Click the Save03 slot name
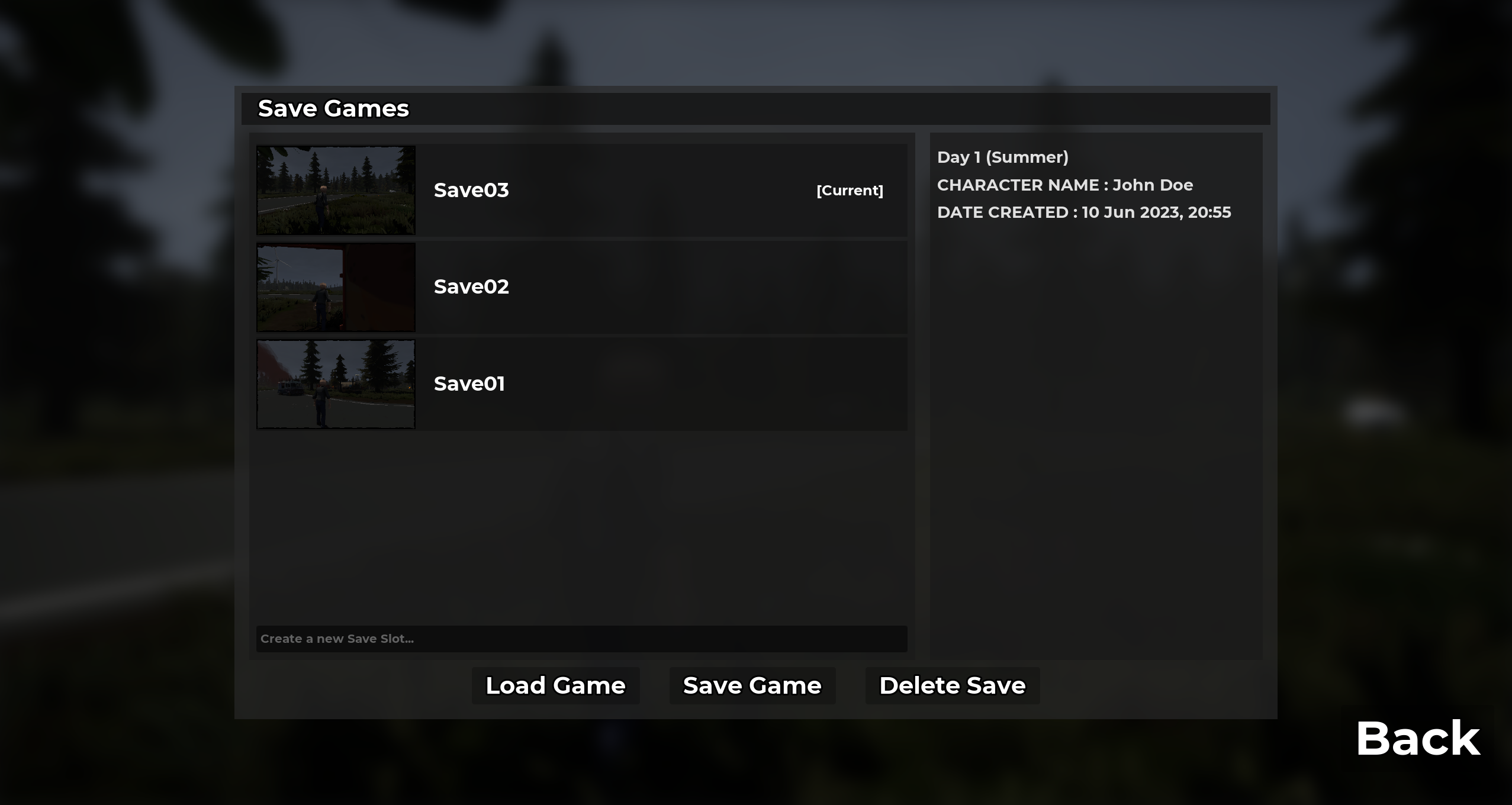The height and width of the screenshot is (805, 1512). [x=471, y=190]
